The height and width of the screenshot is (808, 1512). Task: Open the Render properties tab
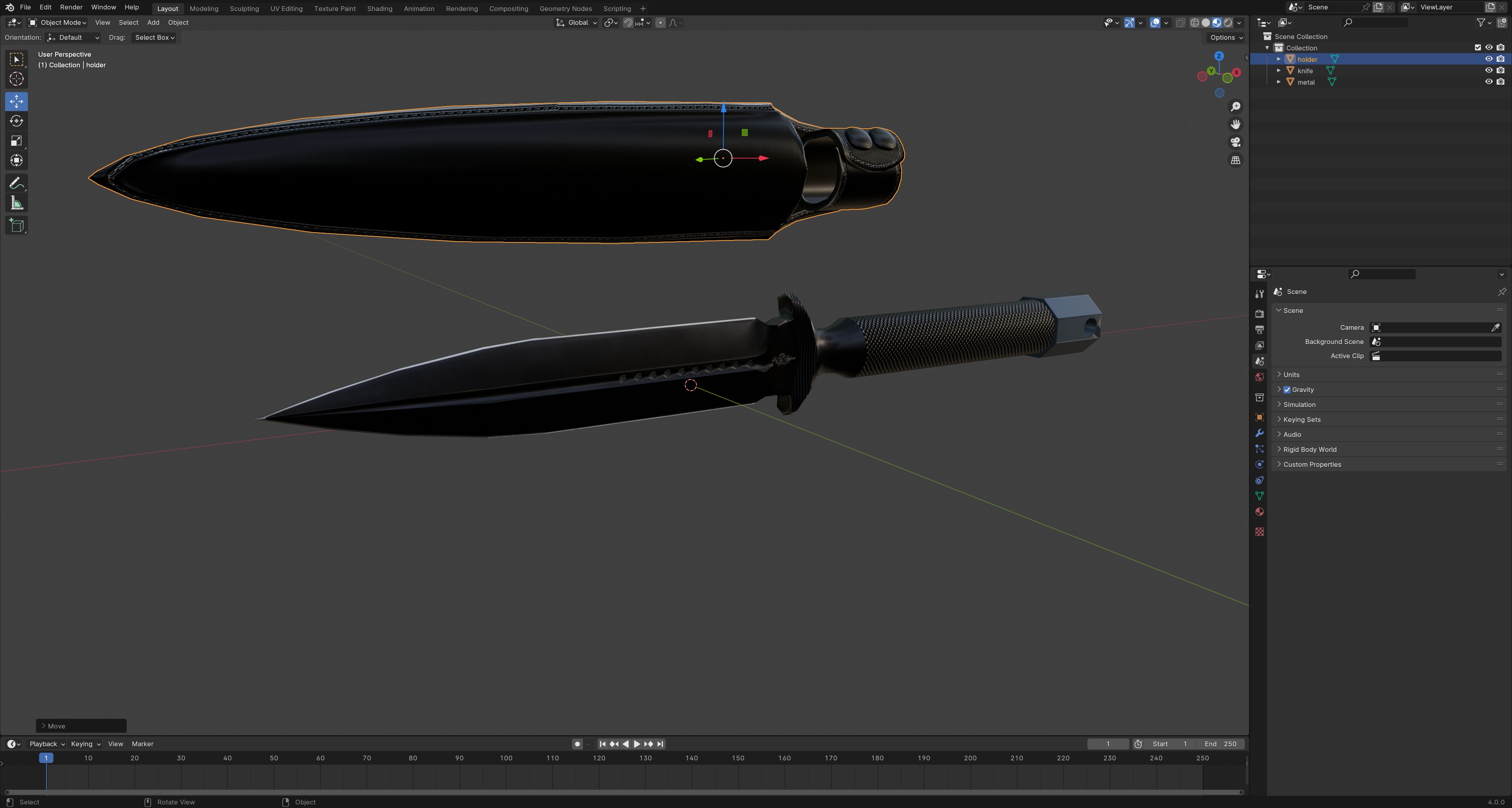coord(1259,314)
